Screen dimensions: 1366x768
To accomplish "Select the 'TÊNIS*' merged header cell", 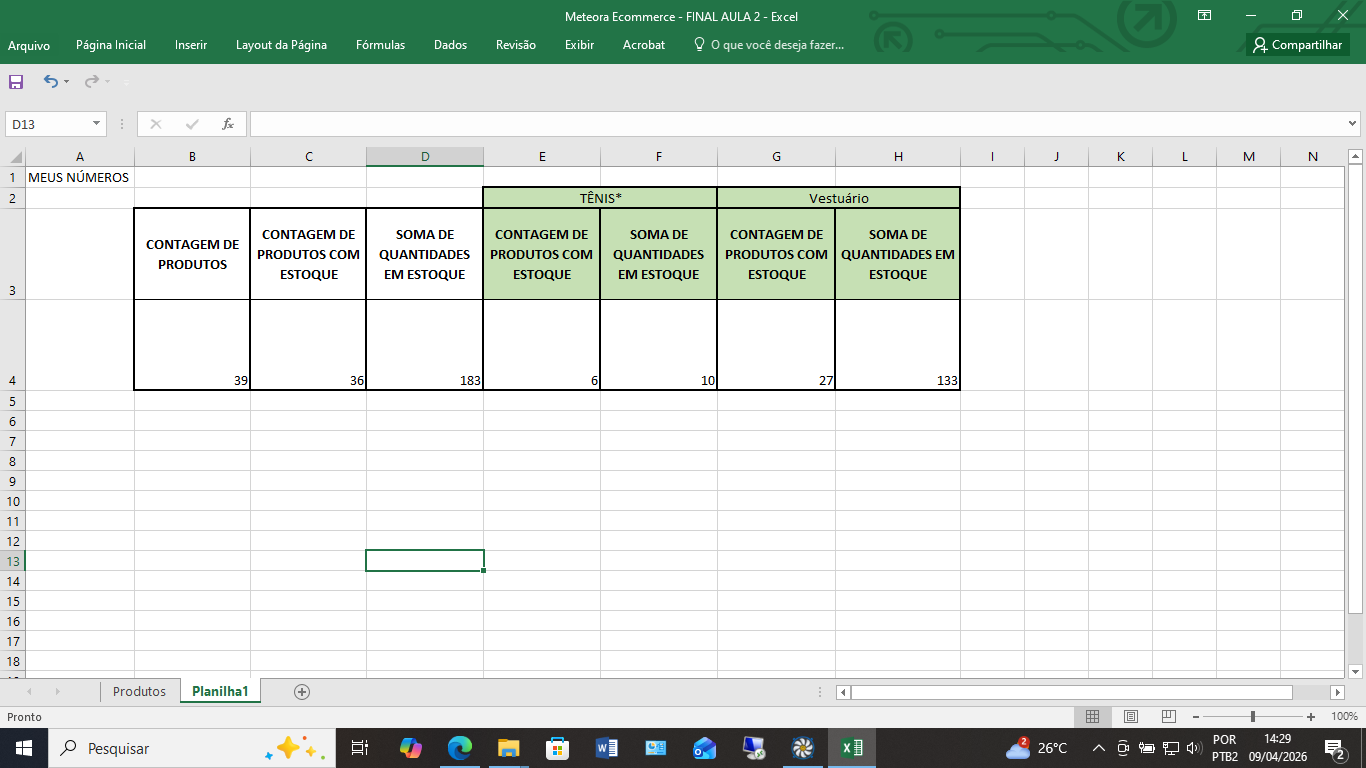I will 600,198.
